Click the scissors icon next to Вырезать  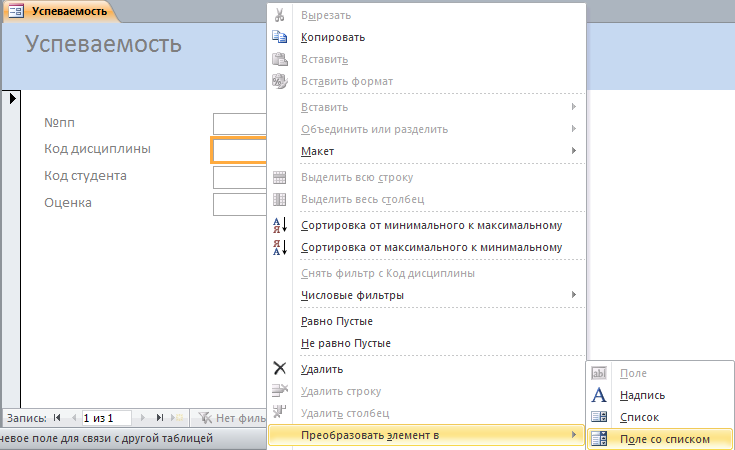coord(279,15)
